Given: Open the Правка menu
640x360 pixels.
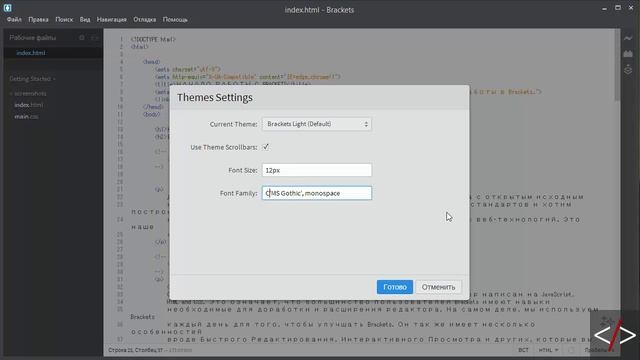Looking at the screenshot, I should (x=38, y=19).
